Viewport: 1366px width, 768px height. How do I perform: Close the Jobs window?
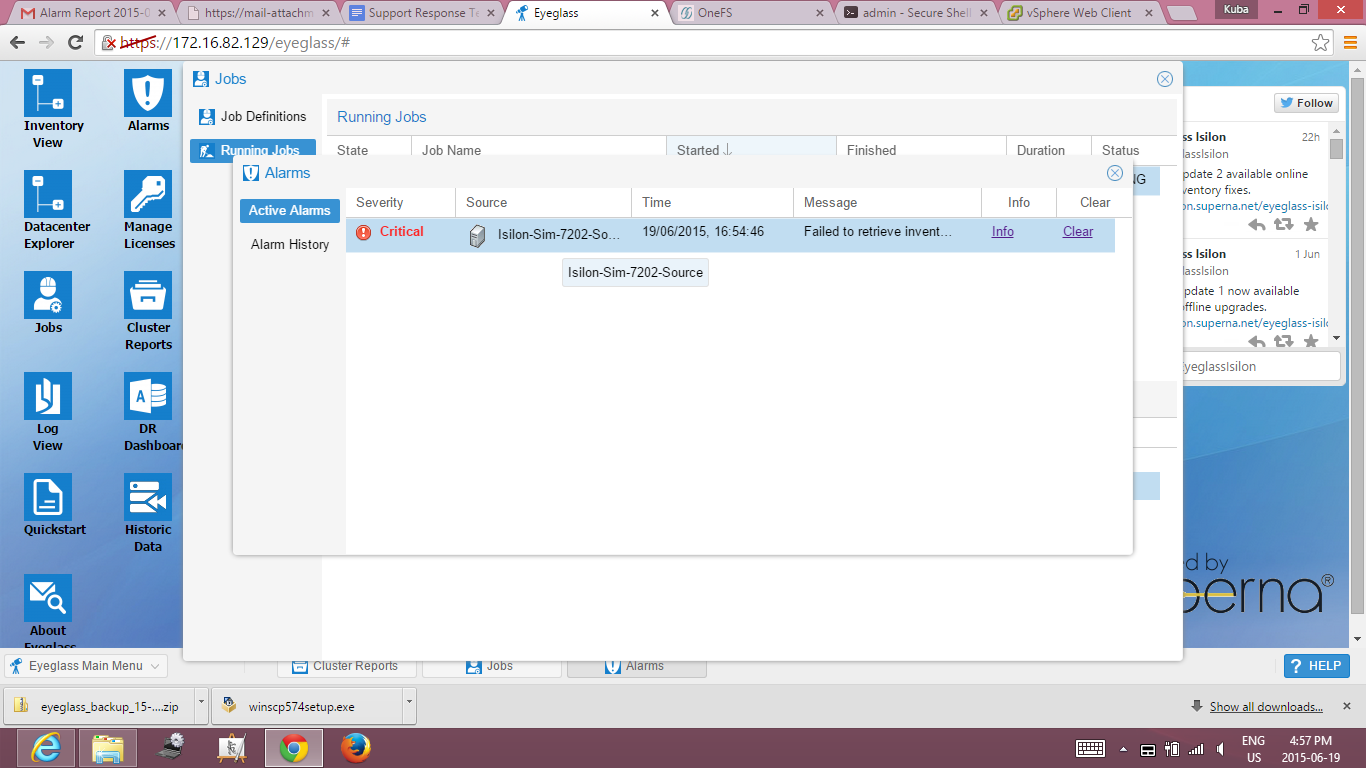coord(1165,79)
